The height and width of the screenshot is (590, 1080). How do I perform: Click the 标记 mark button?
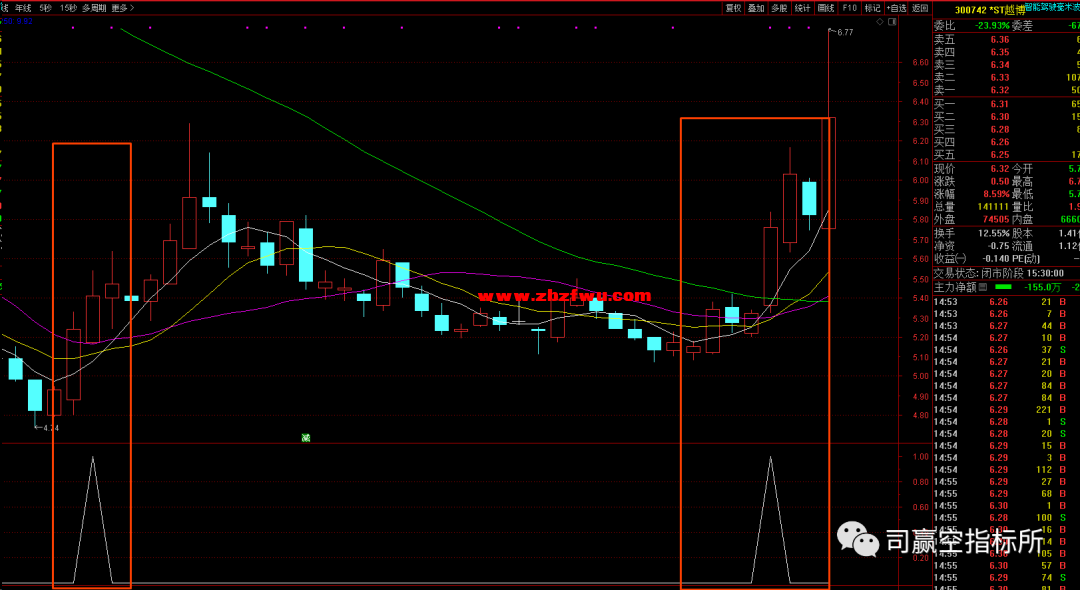(x=872, y=8)
